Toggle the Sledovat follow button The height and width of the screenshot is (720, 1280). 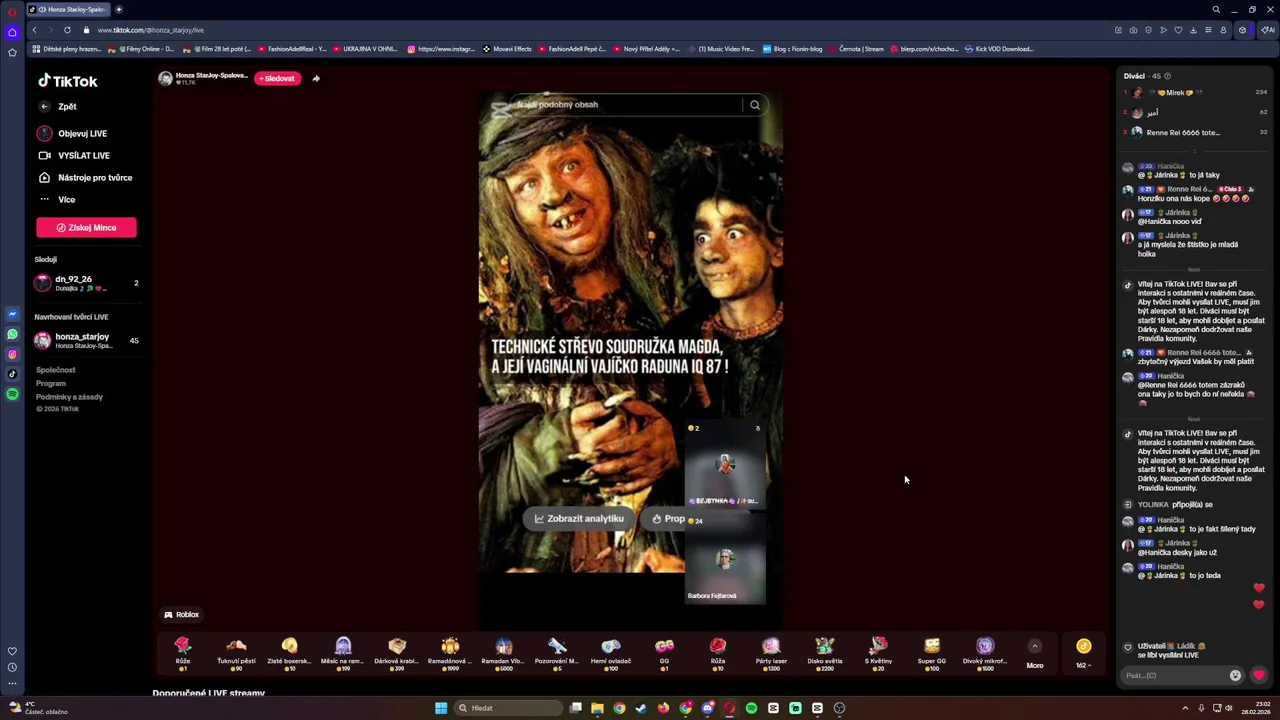277,78
